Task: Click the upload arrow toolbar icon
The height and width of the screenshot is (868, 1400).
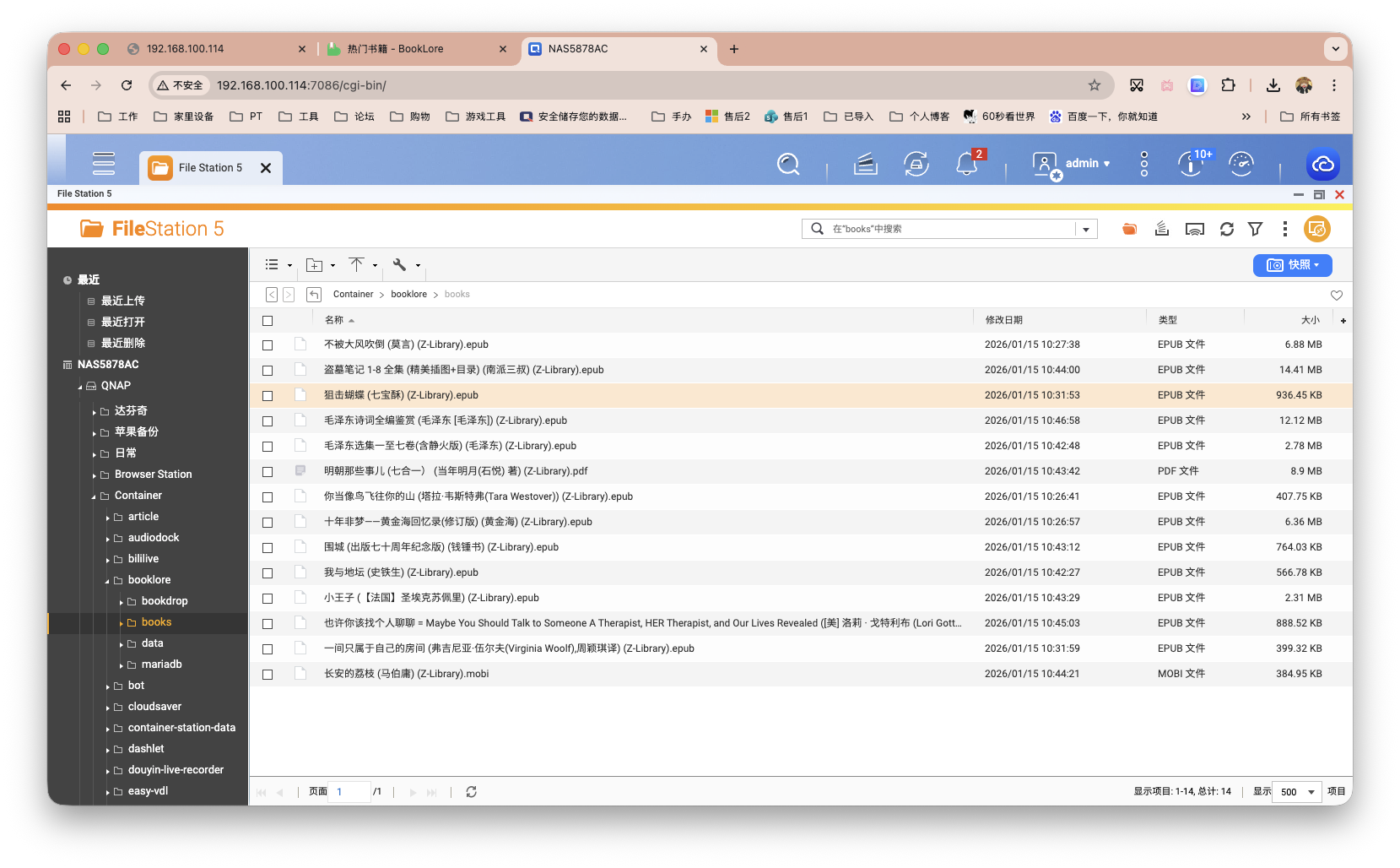Action: point(357,265)
